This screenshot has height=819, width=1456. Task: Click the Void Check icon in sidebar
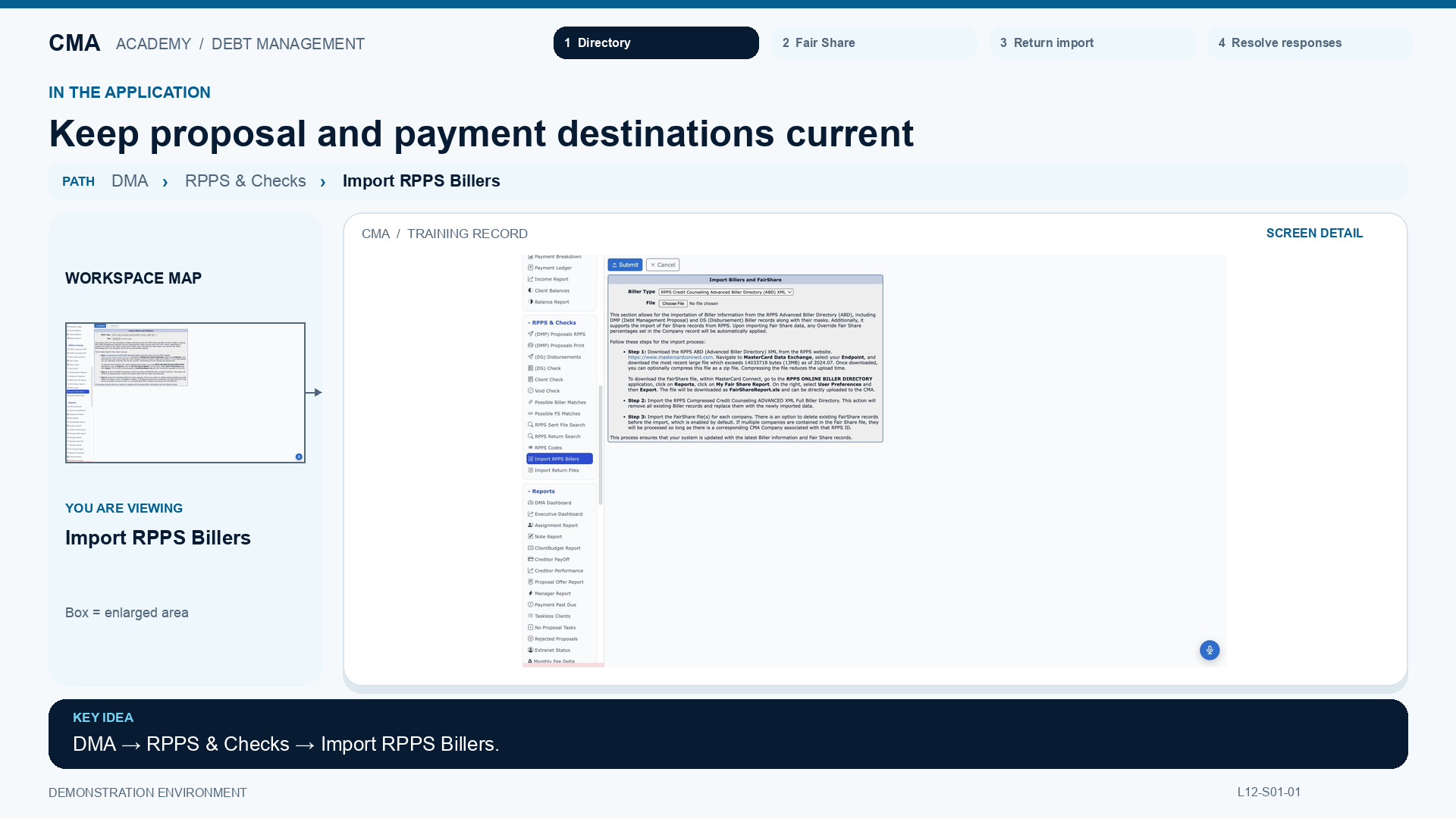point(530,391)
